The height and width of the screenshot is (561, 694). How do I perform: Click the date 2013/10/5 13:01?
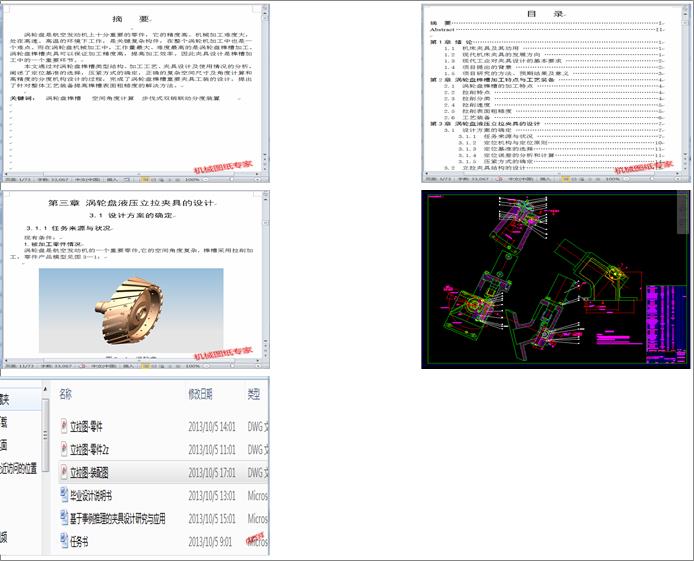[212, 496]
